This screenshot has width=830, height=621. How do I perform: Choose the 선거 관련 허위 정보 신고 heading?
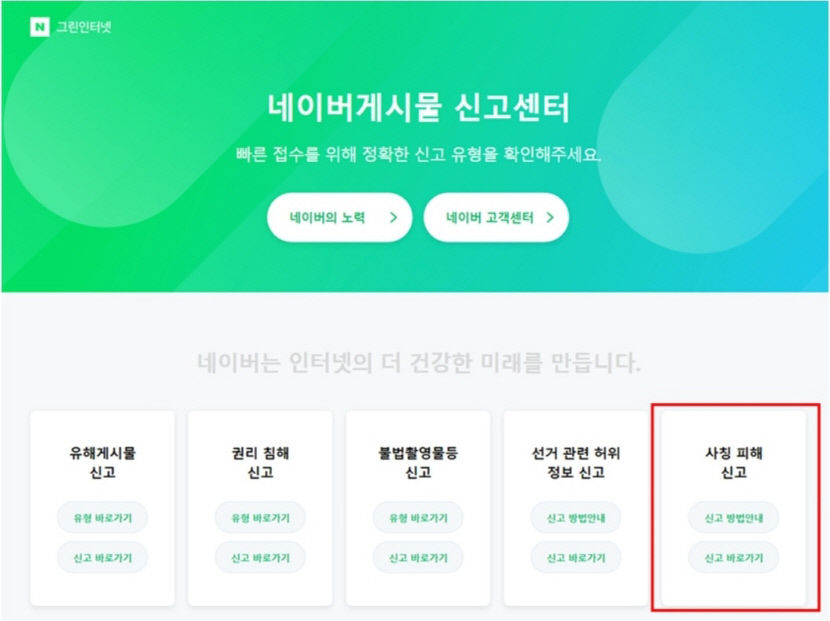coord(576,462)
